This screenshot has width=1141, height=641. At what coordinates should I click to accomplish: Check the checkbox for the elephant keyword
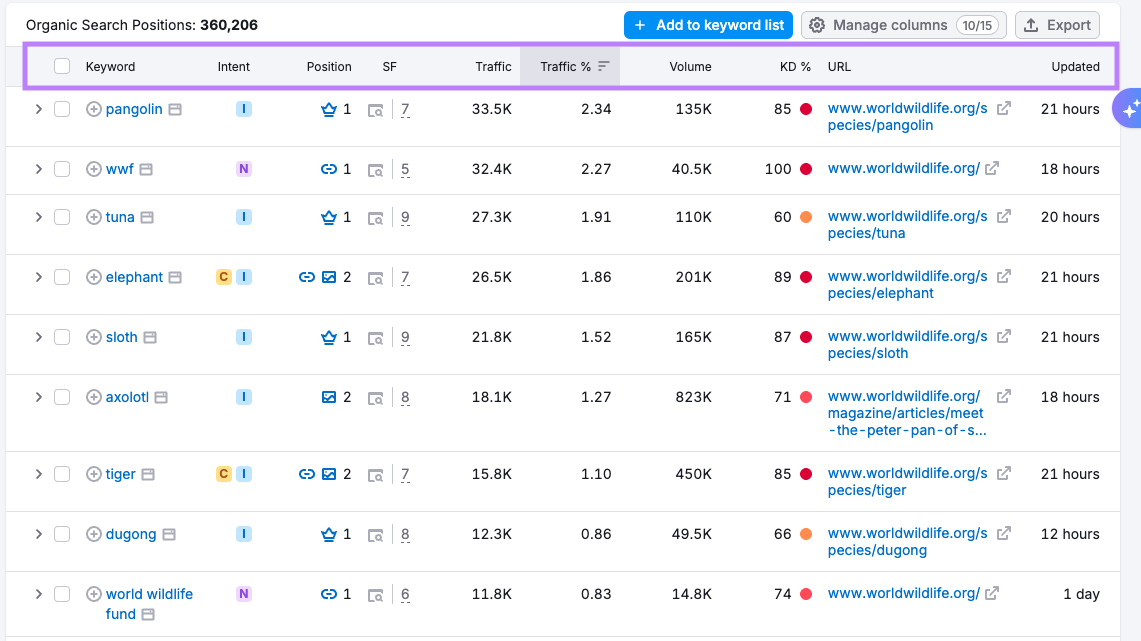(x=61, y=277)
